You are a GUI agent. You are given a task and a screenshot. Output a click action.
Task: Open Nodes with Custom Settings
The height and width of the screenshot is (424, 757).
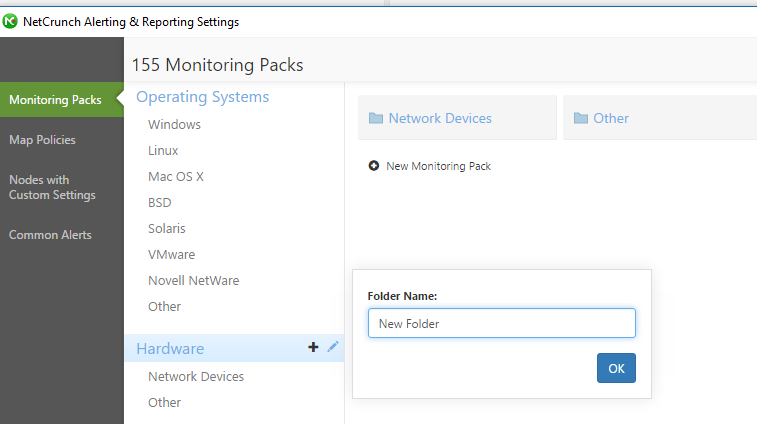[52, 187]
